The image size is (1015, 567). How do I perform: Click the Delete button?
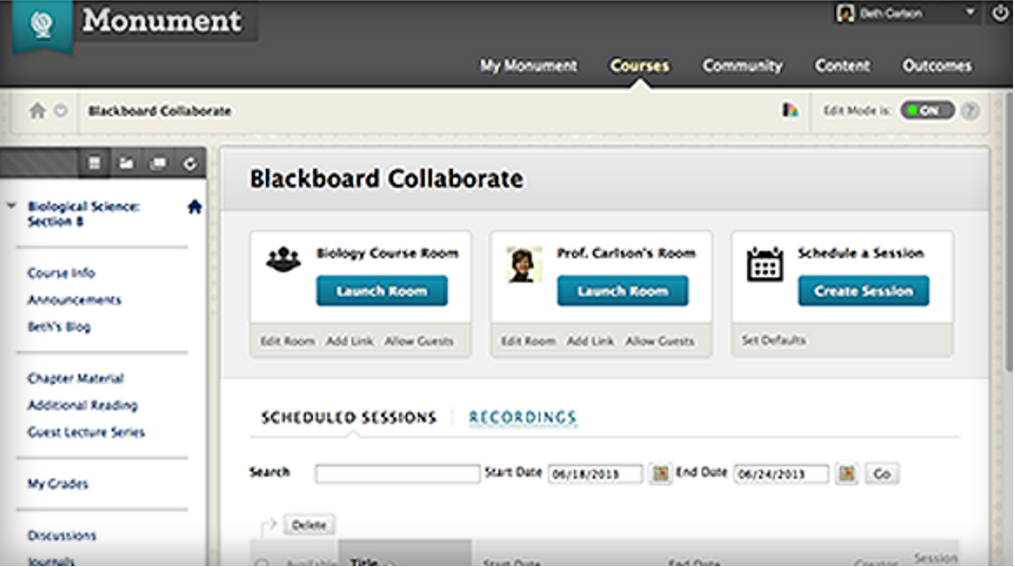pos(309,525)
